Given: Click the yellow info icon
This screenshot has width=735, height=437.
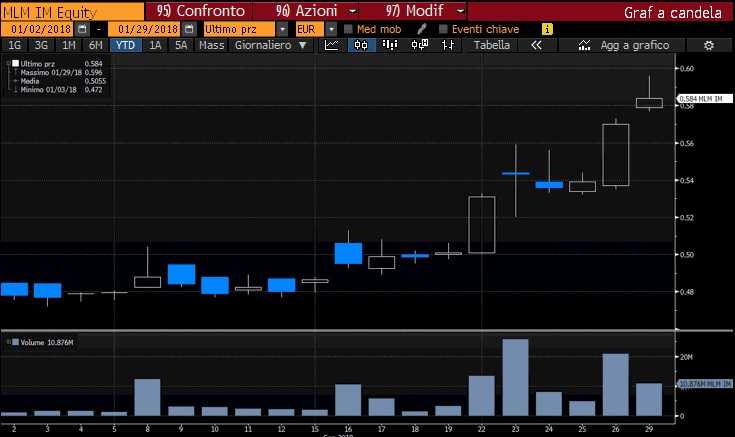Looking at the screenshot, I should [546, 29].
